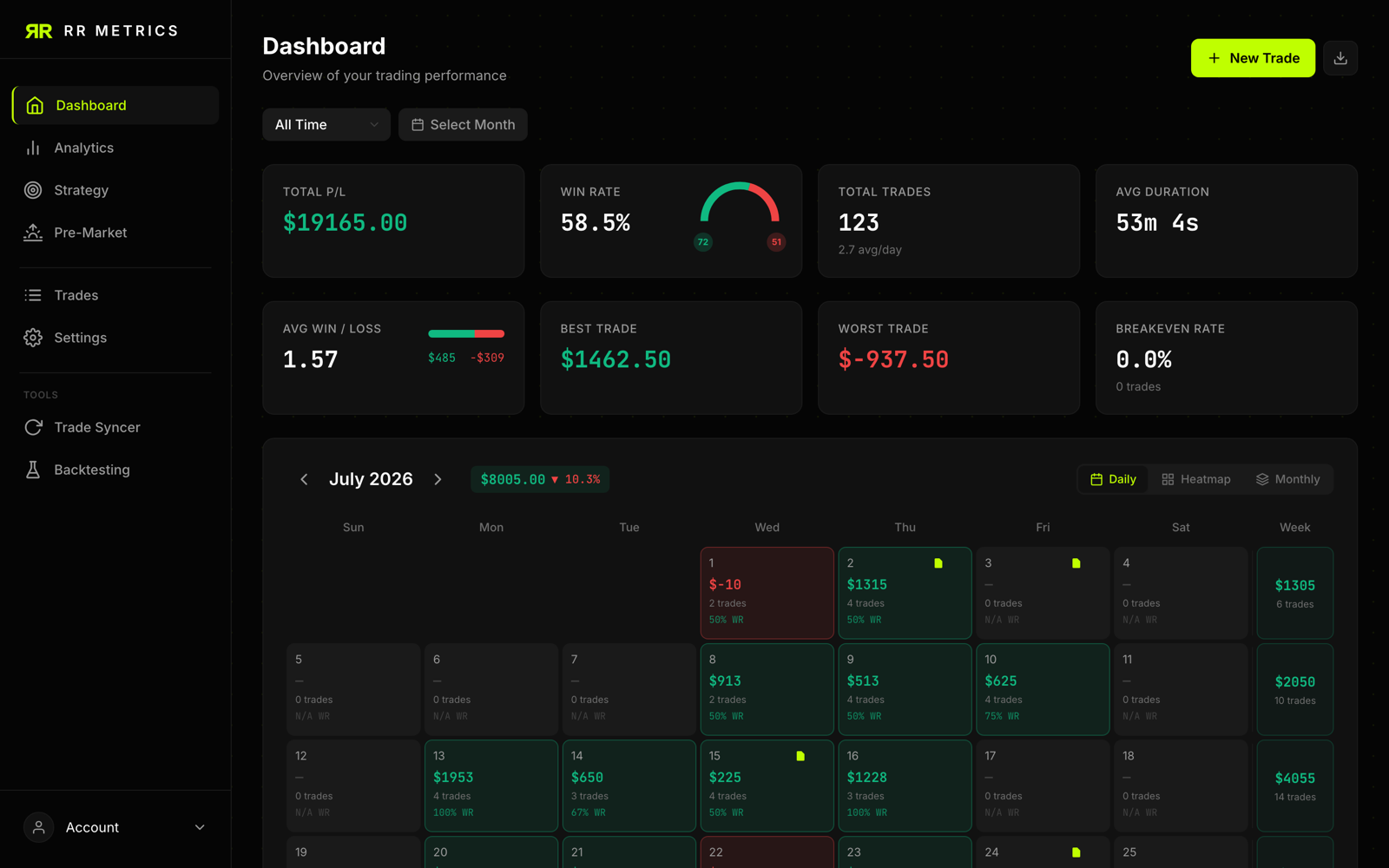1389x868 pixels.
Task: Click the Dashboard home icon
Action: (35, 105)
